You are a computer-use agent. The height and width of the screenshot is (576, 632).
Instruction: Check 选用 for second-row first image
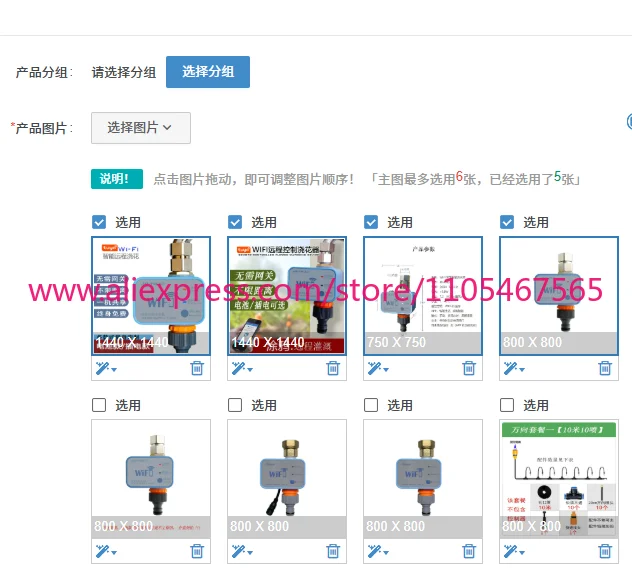(x=99, y=405)
